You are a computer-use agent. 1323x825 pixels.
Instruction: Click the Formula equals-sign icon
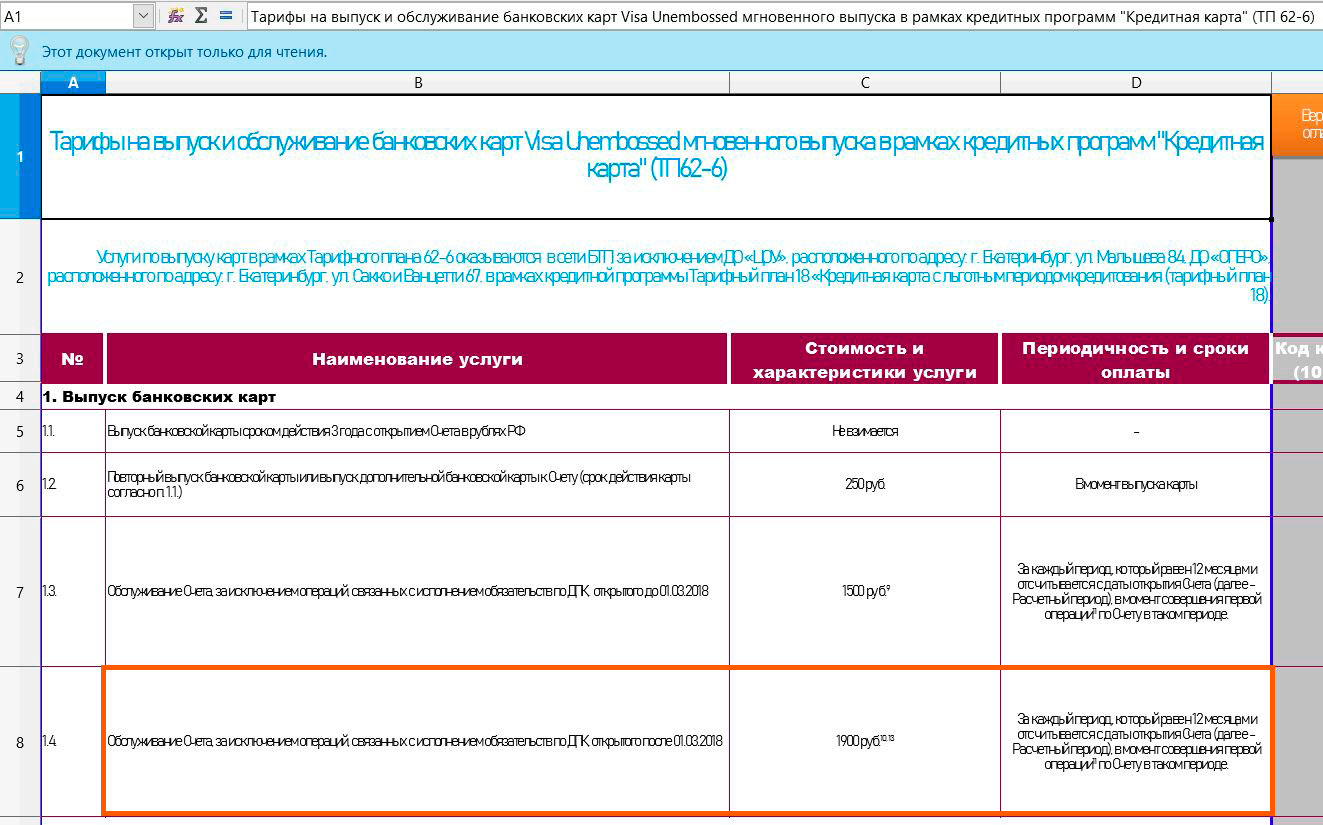[x=226, y=16]
